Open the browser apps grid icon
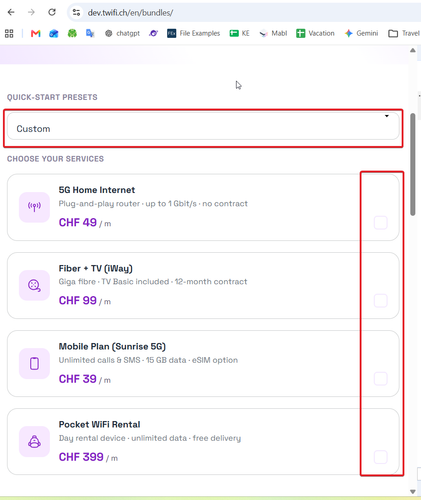The width and height of the screenshot is (421, 500). point(9,33)
